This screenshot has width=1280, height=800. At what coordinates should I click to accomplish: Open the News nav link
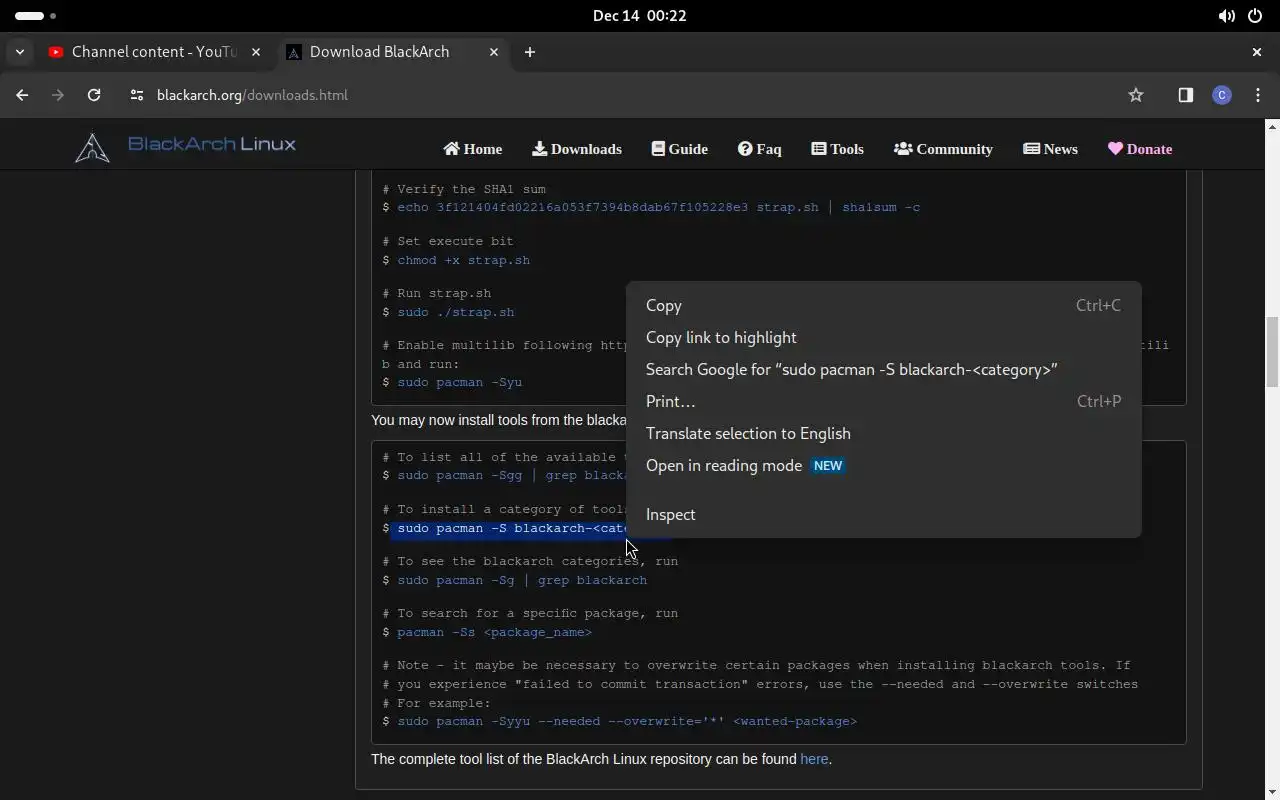1051,149
